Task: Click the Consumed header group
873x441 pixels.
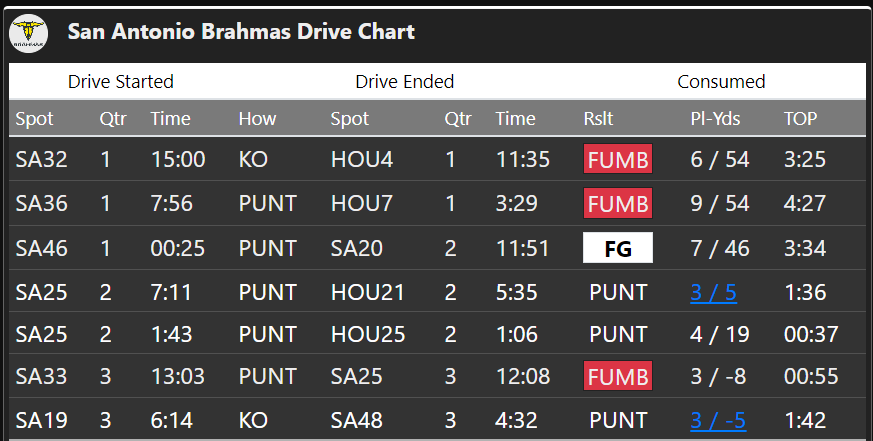Action: tap(721, 82)
